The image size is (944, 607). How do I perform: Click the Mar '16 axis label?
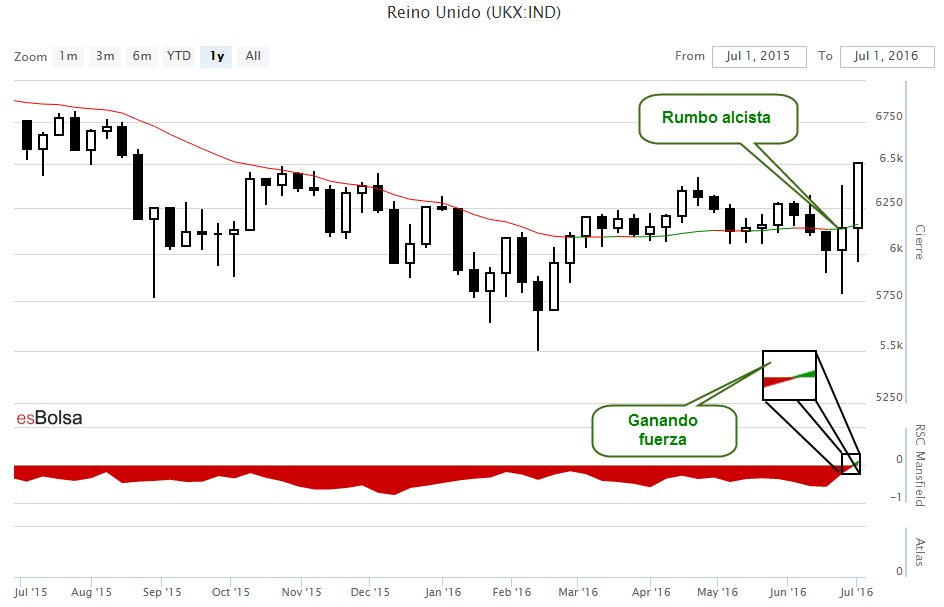point(578,592)
